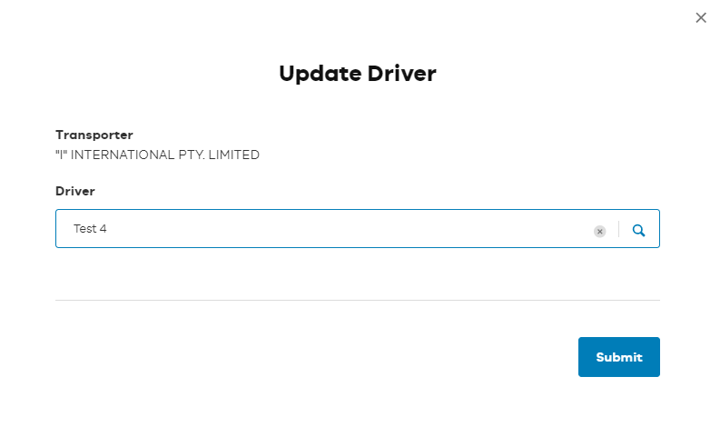Screen dimensions: 720x448
Task: Remove Test 4 using the clear icon
Action: pyautogui.click(x=600, y=230)
